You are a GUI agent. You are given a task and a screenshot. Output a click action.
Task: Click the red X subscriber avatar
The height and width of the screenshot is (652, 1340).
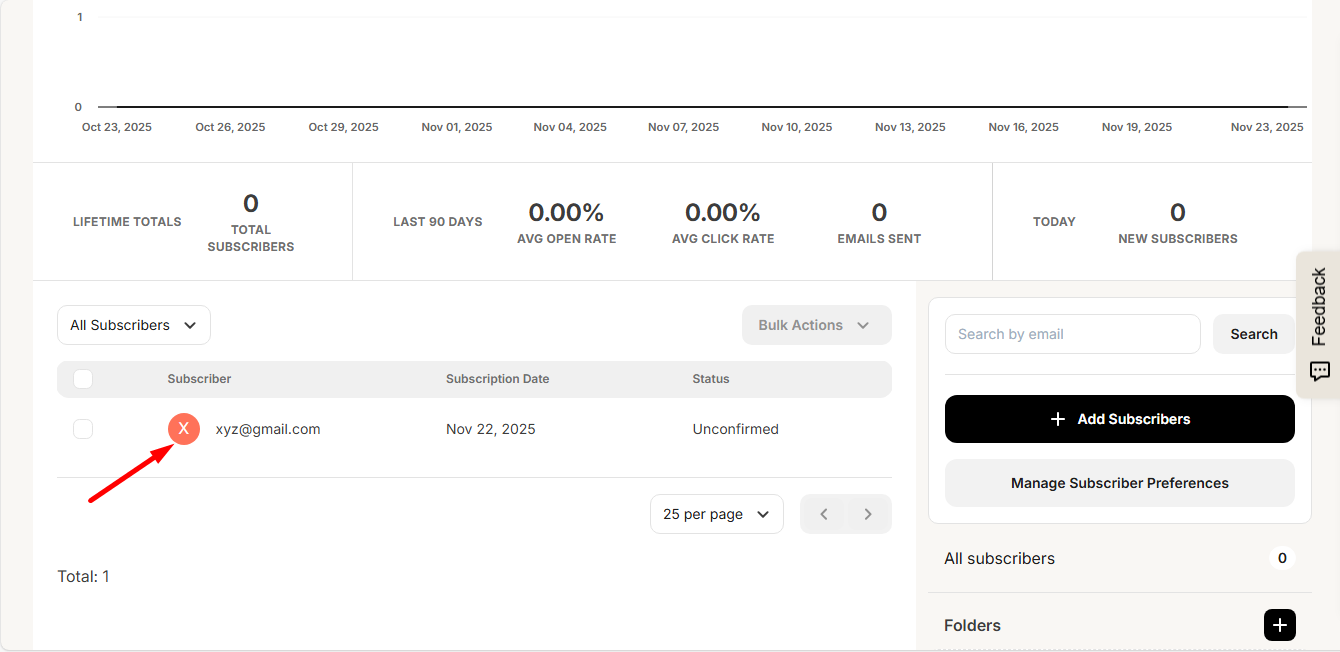(x=183, y=429)
